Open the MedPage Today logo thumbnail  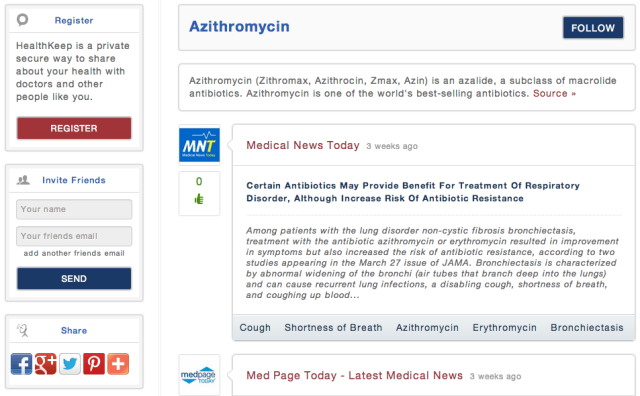click(x=199, y=375)
